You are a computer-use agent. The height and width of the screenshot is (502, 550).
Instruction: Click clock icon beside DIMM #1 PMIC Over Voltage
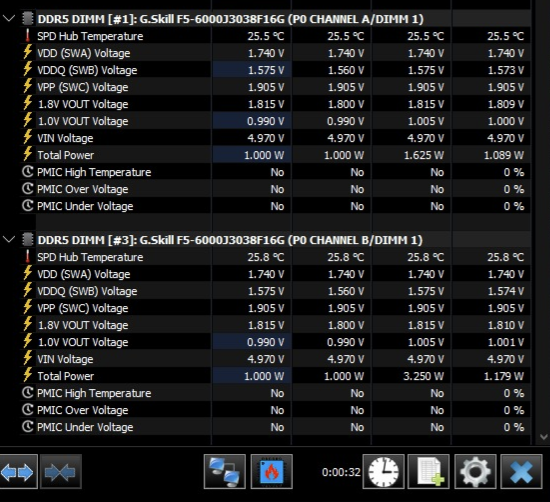tap(28, 189)
